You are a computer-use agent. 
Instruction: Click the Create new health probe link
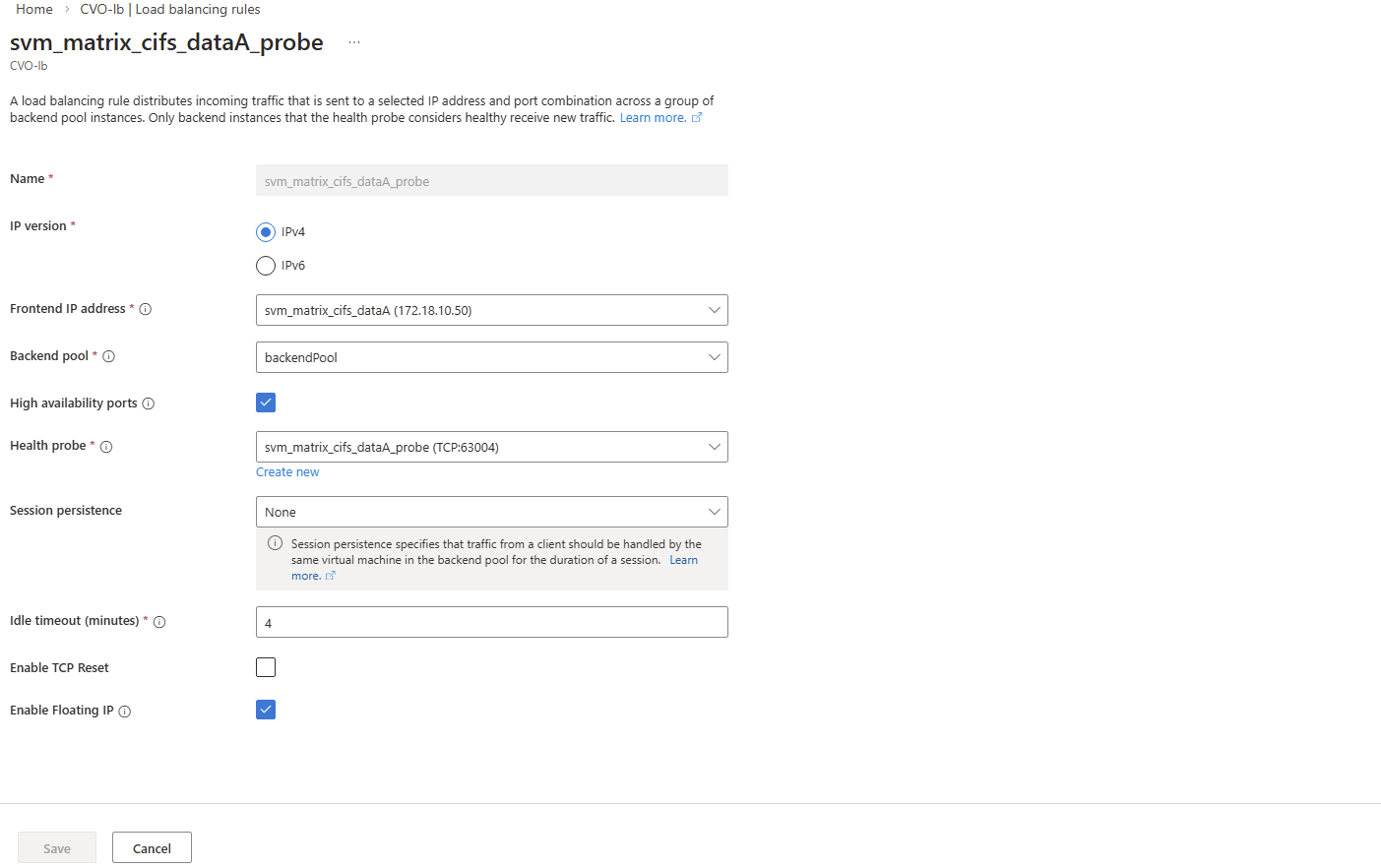[x=287, y=472]
